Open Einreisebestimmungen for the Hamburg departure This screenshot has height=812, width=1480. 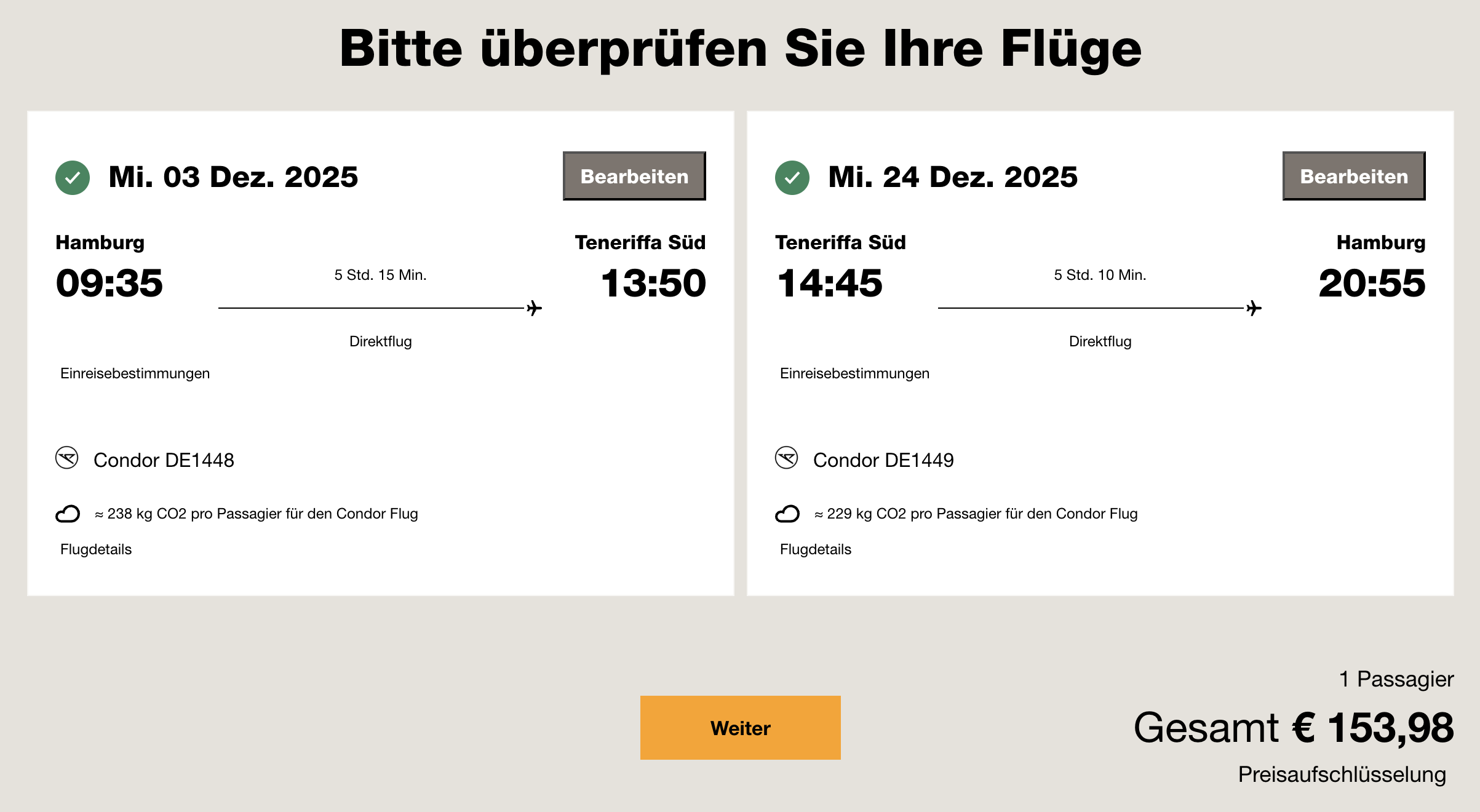(135, 373)
